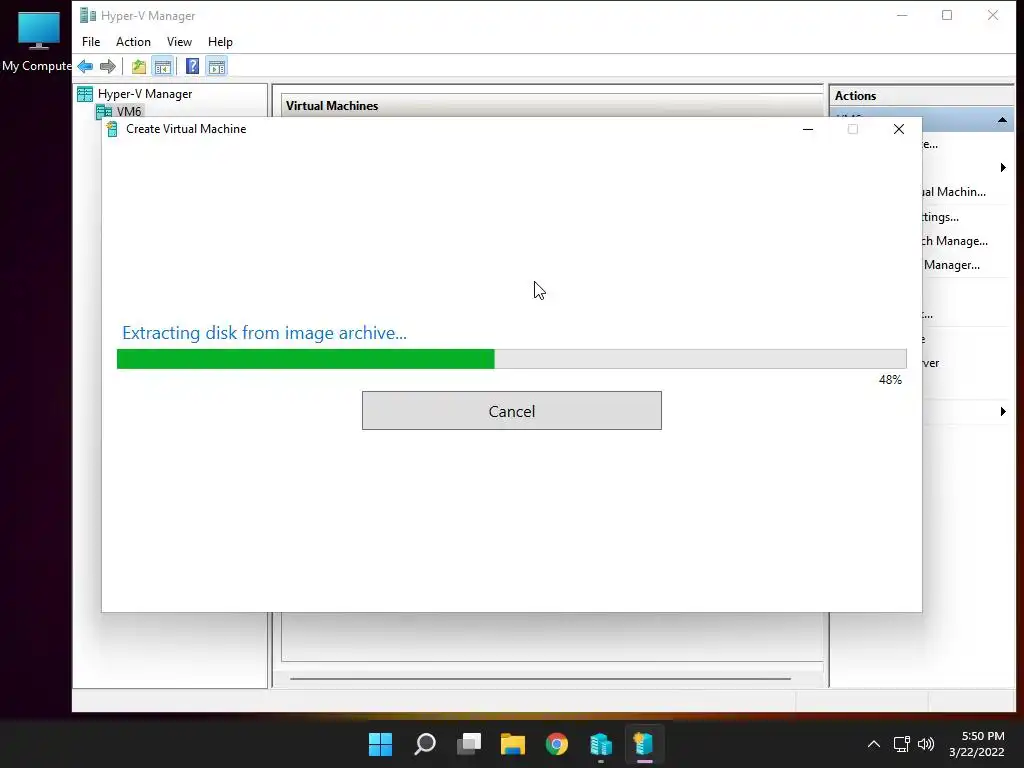Image resolution: width=1024 pixels, height=768 pixels.
Task: Open the ...ttings action in Actions pane
Action: 940,217
